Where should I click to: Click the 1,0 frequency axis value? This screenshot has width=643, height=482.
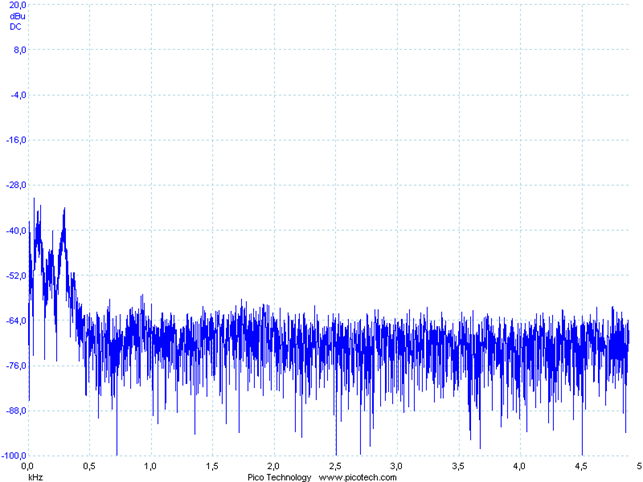click(150, 466)
